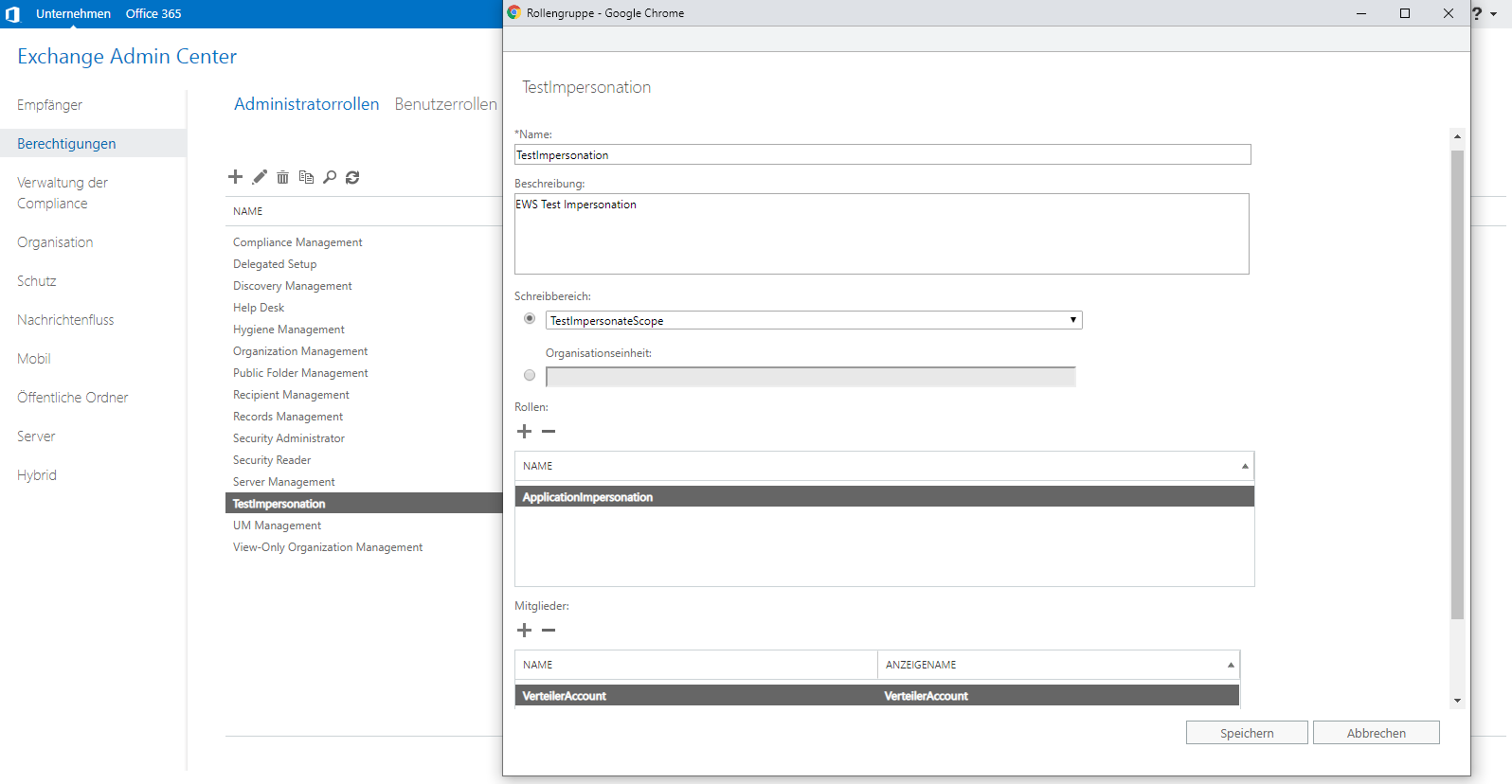Image resolution: width=1512 pixels, height=784 pixels.
Task: Click into the Beschreibung text field
Action: tap(881, 235)
